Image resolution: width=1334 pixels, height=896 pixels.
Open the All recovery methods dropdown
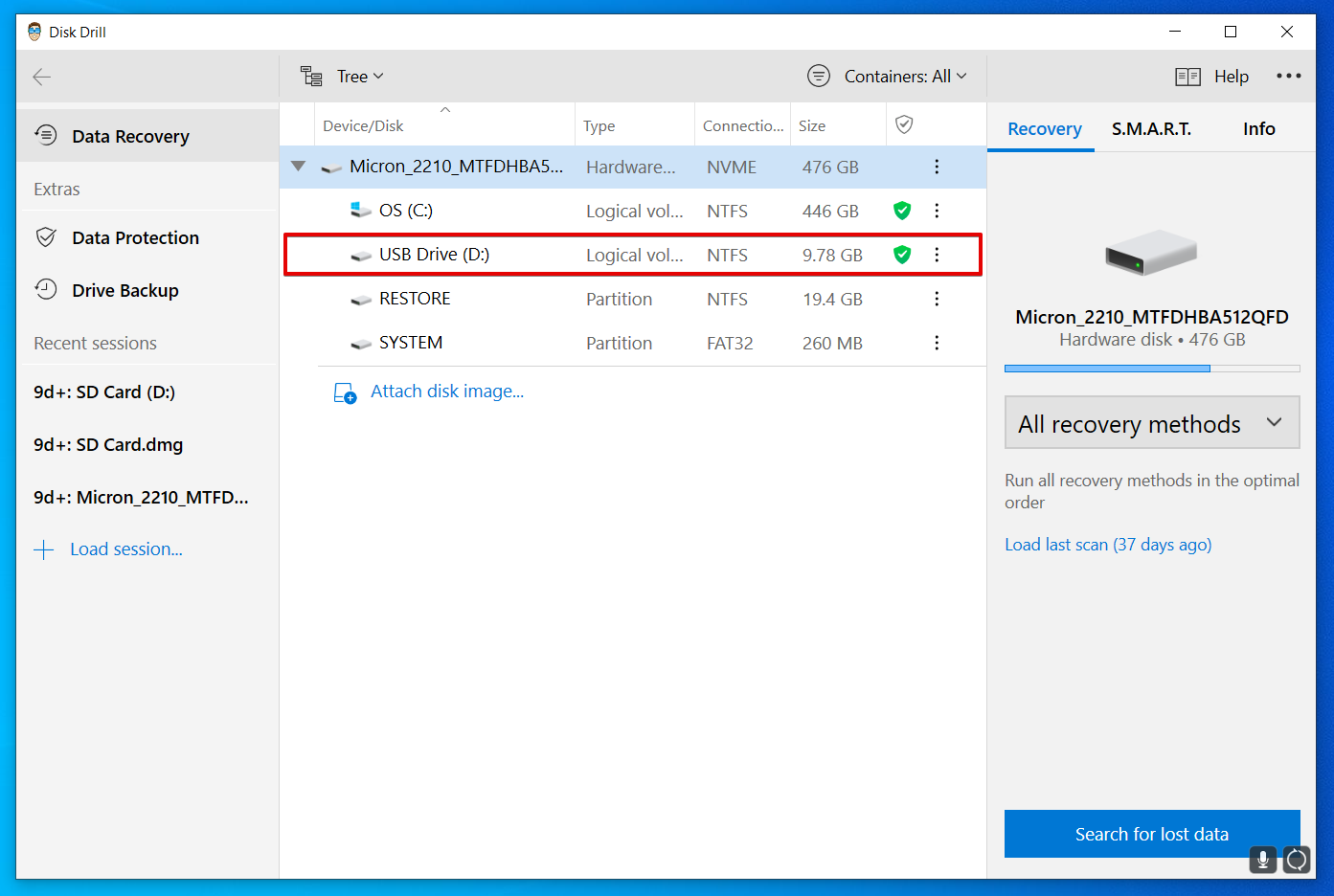(1152, 423)
